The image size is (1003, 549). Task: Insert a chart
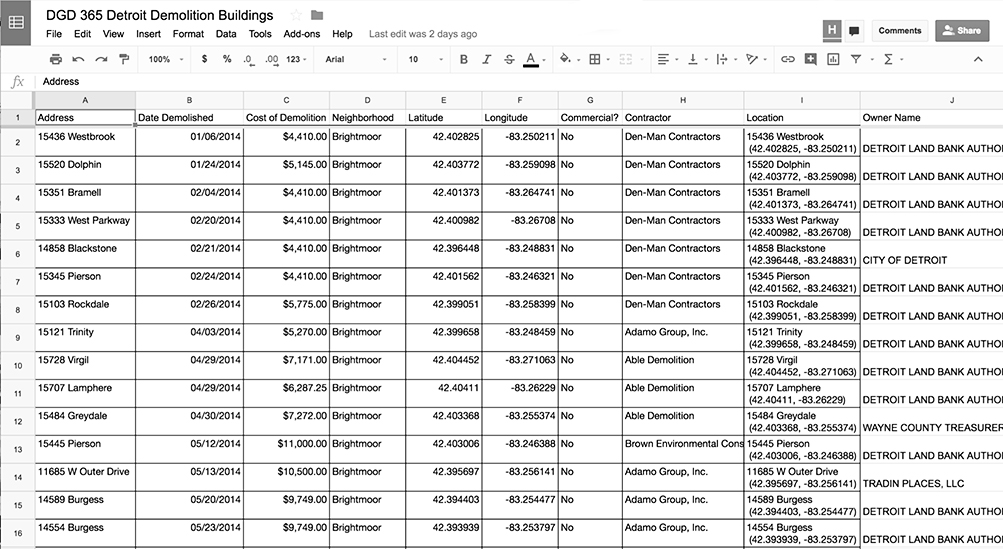point(833,59)
